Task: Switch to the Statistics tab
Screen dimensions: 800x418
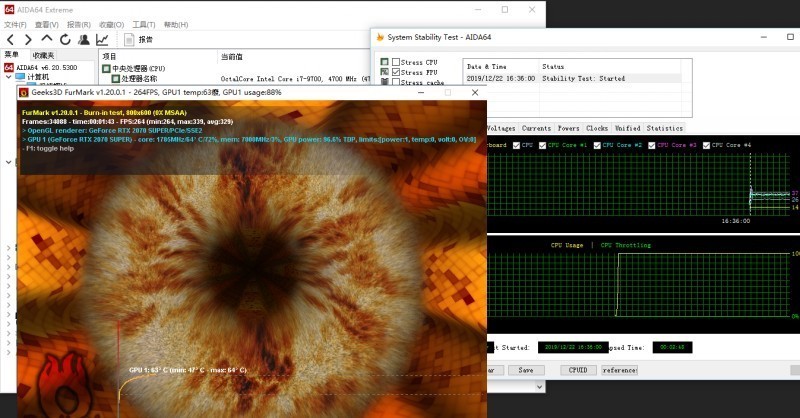Action: [664, 128]
